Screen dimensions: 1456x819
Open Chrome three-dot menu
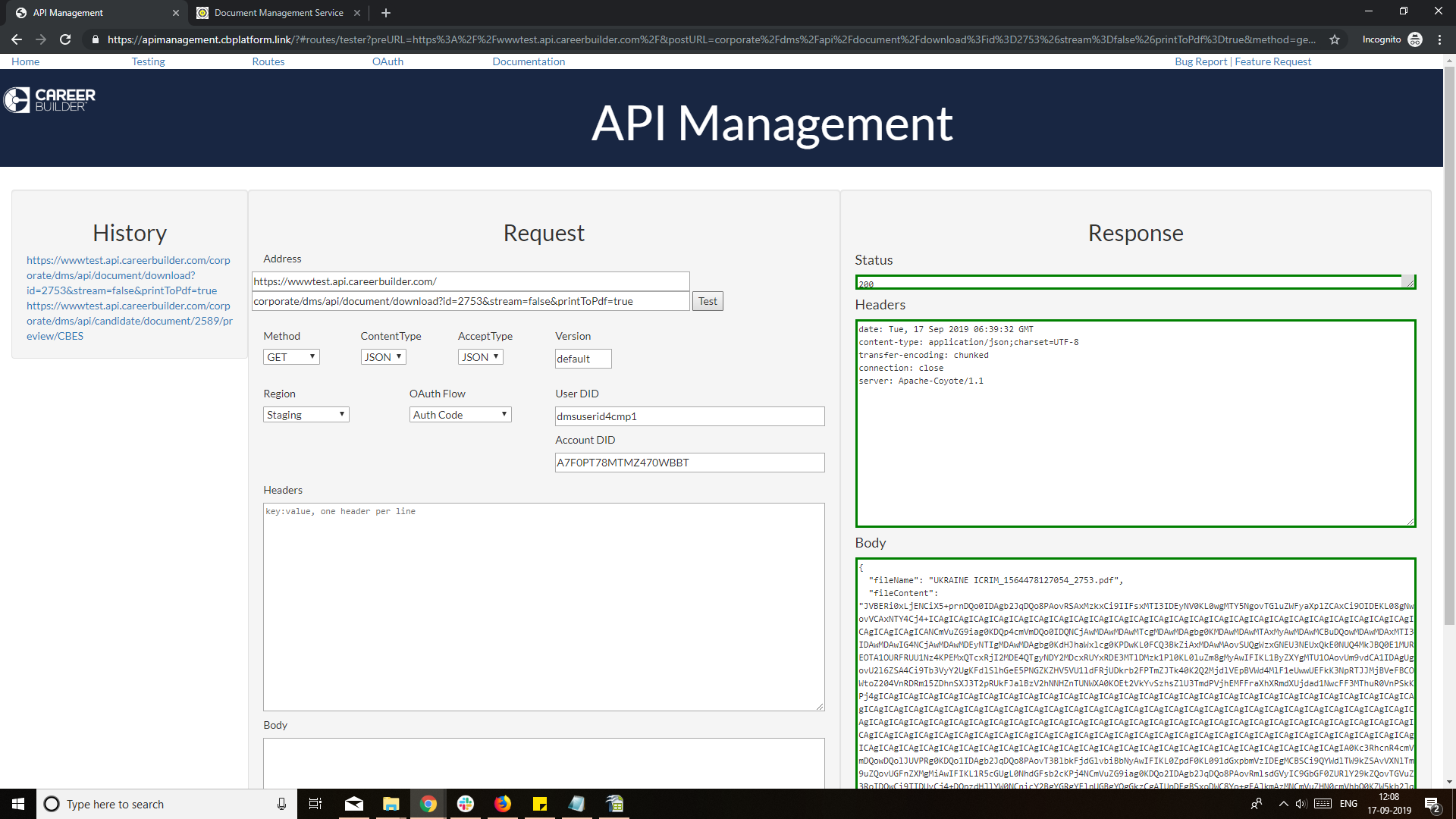[x=1439, y=39]
